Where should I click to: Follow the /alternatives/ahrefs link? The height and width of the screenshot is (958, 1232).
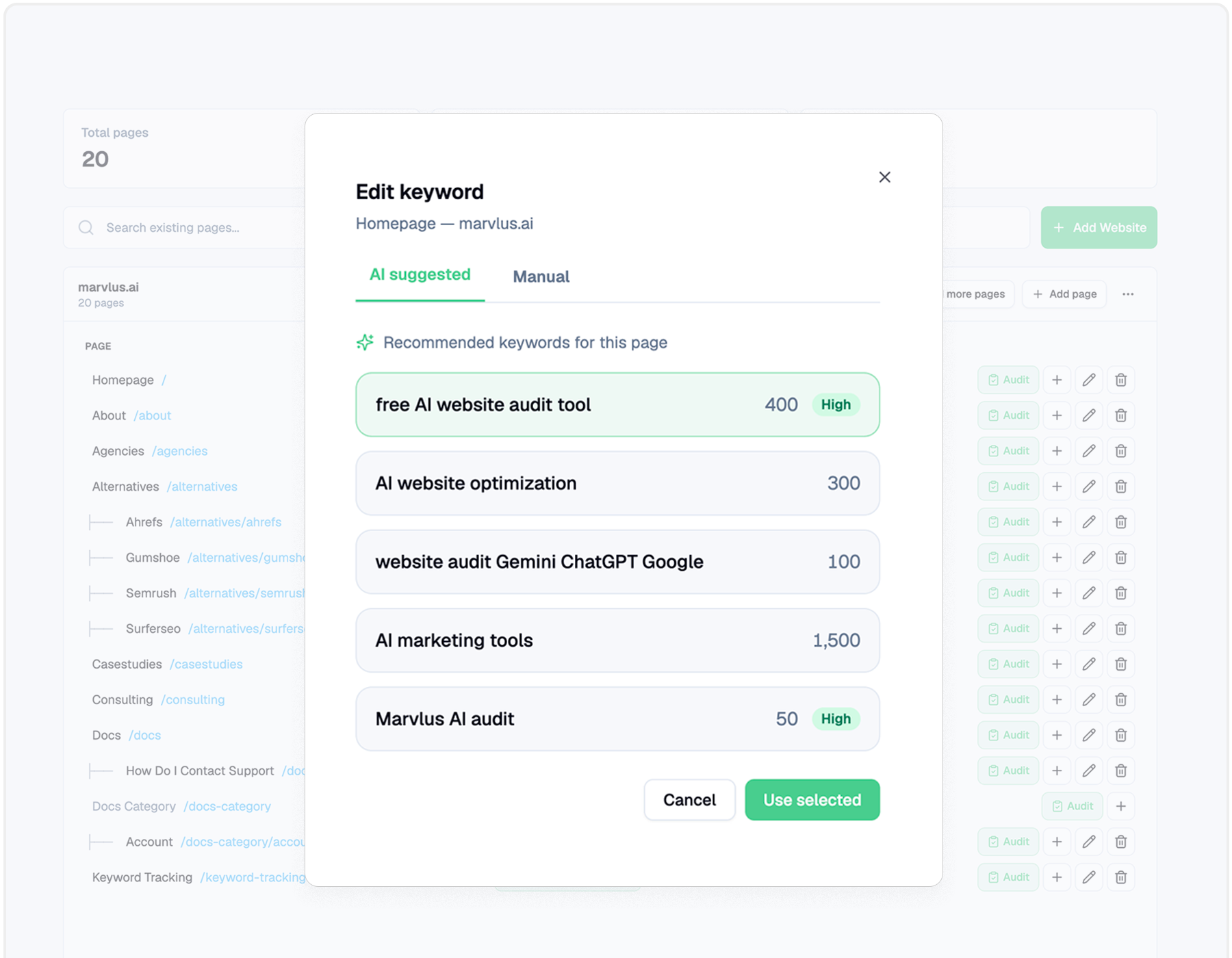[226, 522]
